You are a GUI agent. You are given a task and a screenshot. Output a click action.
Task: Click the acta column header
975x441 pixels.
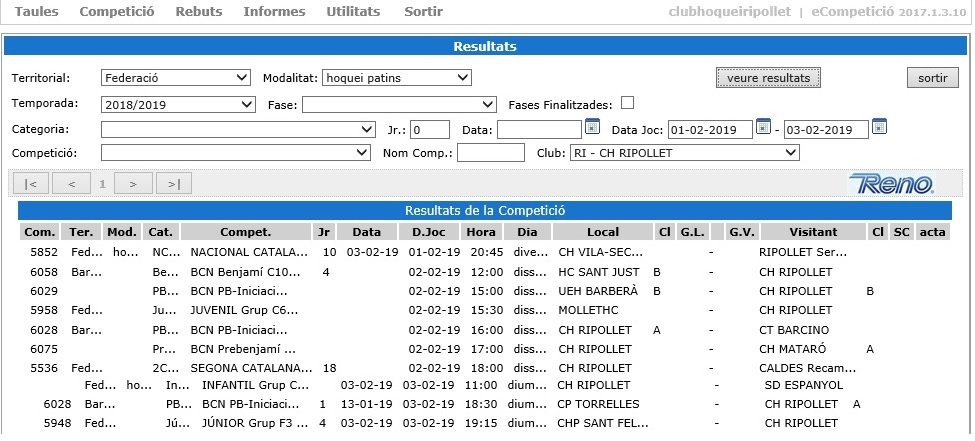pos(932,232)
